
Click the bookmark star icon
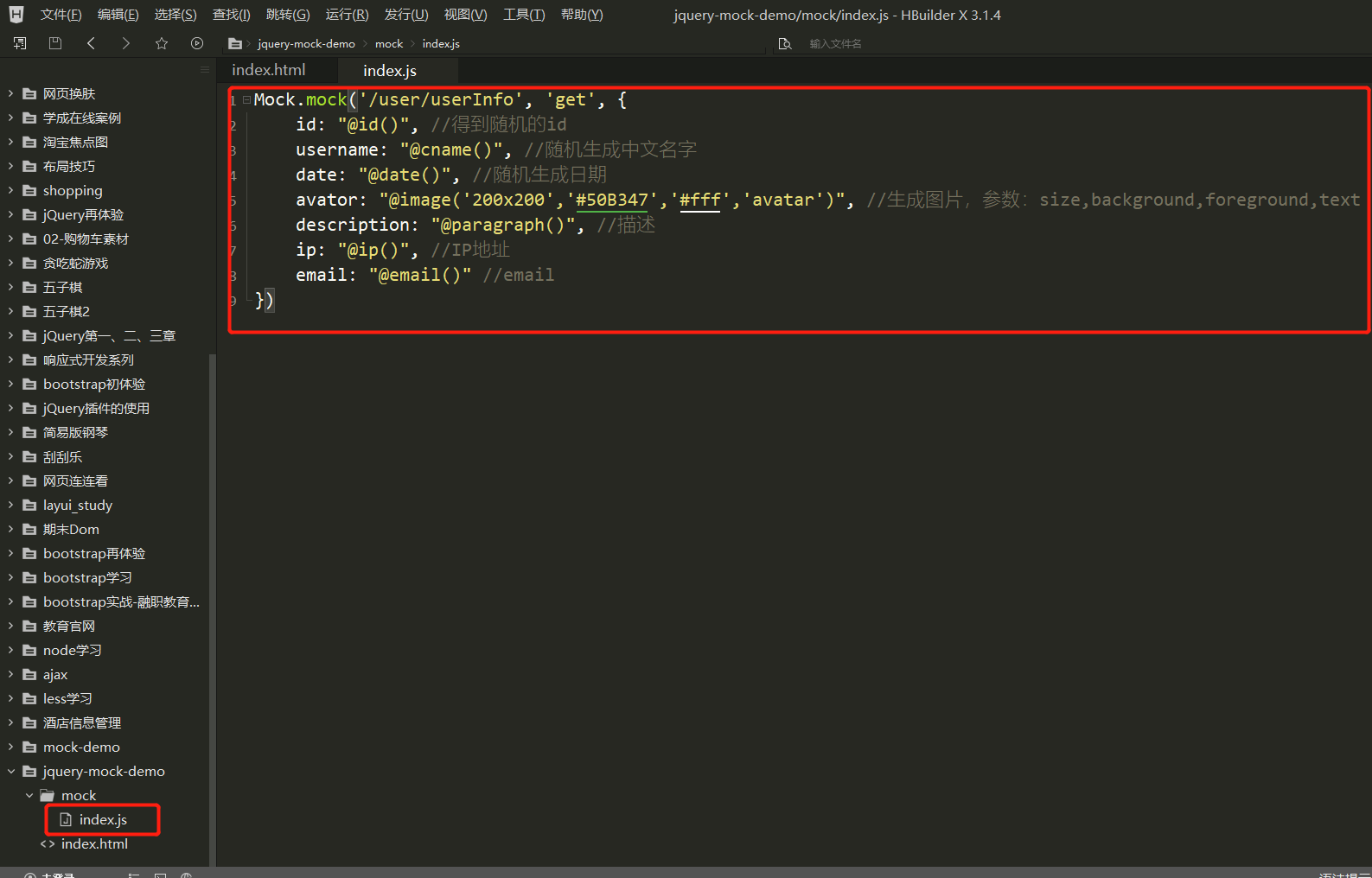tap(162, 43)
